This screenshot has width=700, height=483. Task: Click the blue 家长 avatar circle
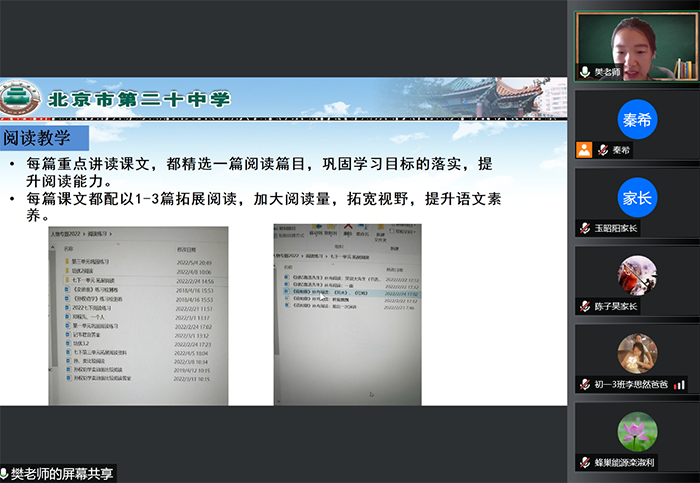click(637, 197)
